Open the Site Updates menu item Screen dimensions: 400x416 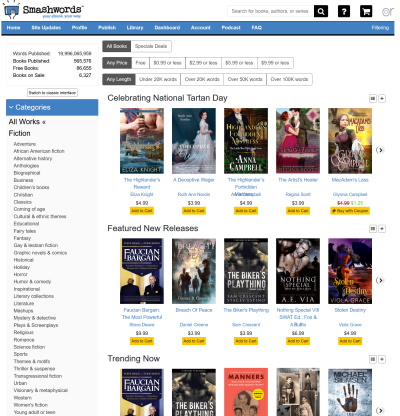coord(46,28)
